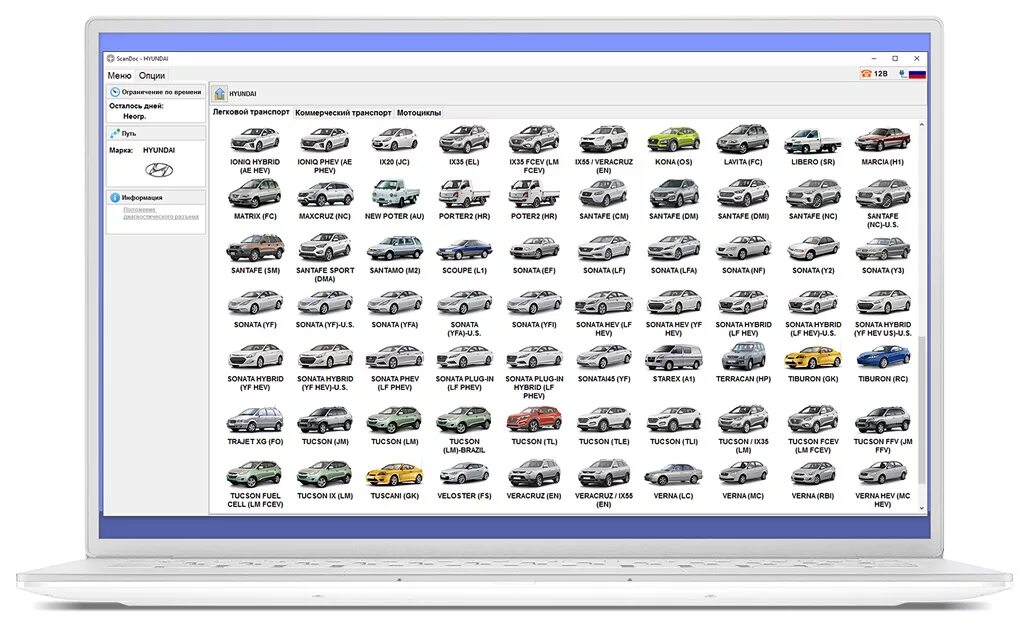Viewport: 1024px width, 626px height.
Task: Click the home icon next to HYUNDAI
Action: (x=219, y=93)
